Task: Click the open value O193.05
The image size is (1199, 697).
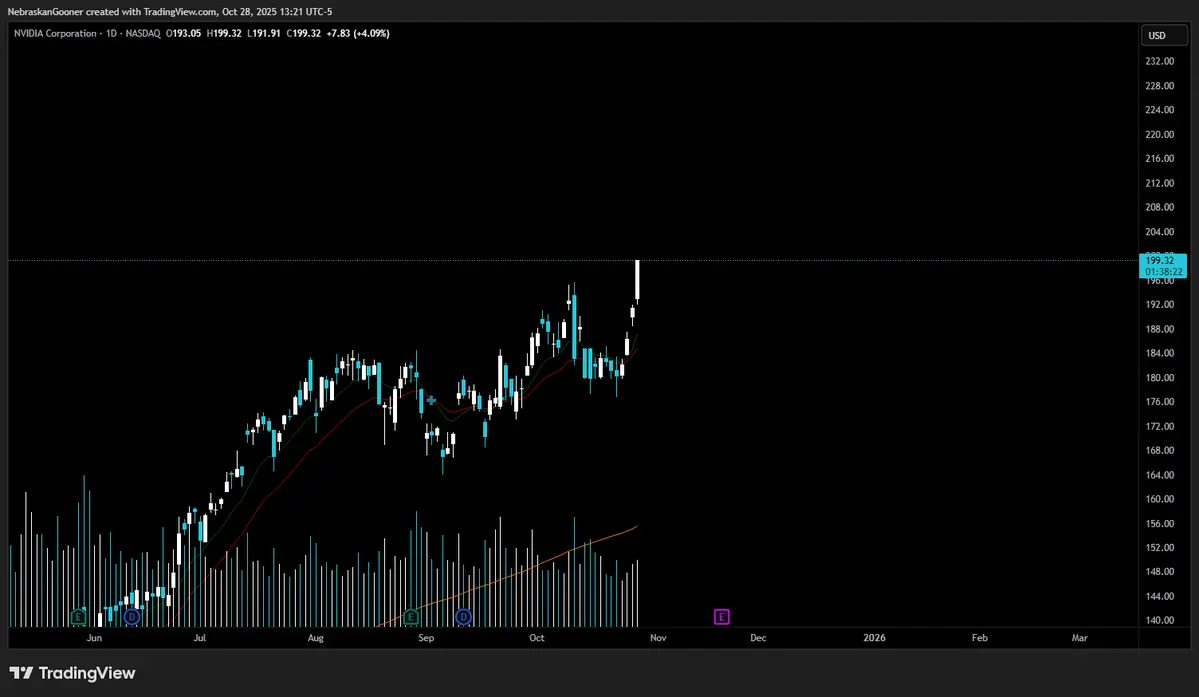Action: pos(184,34)
